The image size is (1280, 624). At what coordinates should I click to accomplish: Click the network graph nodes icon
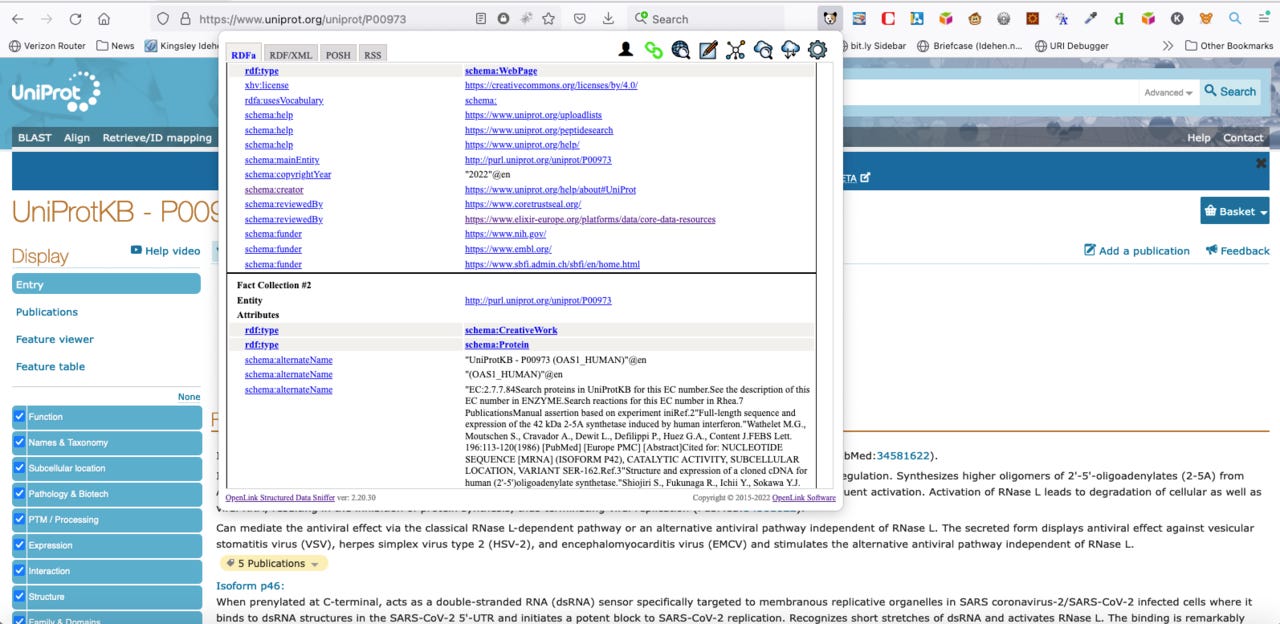[x=736, y=49]
